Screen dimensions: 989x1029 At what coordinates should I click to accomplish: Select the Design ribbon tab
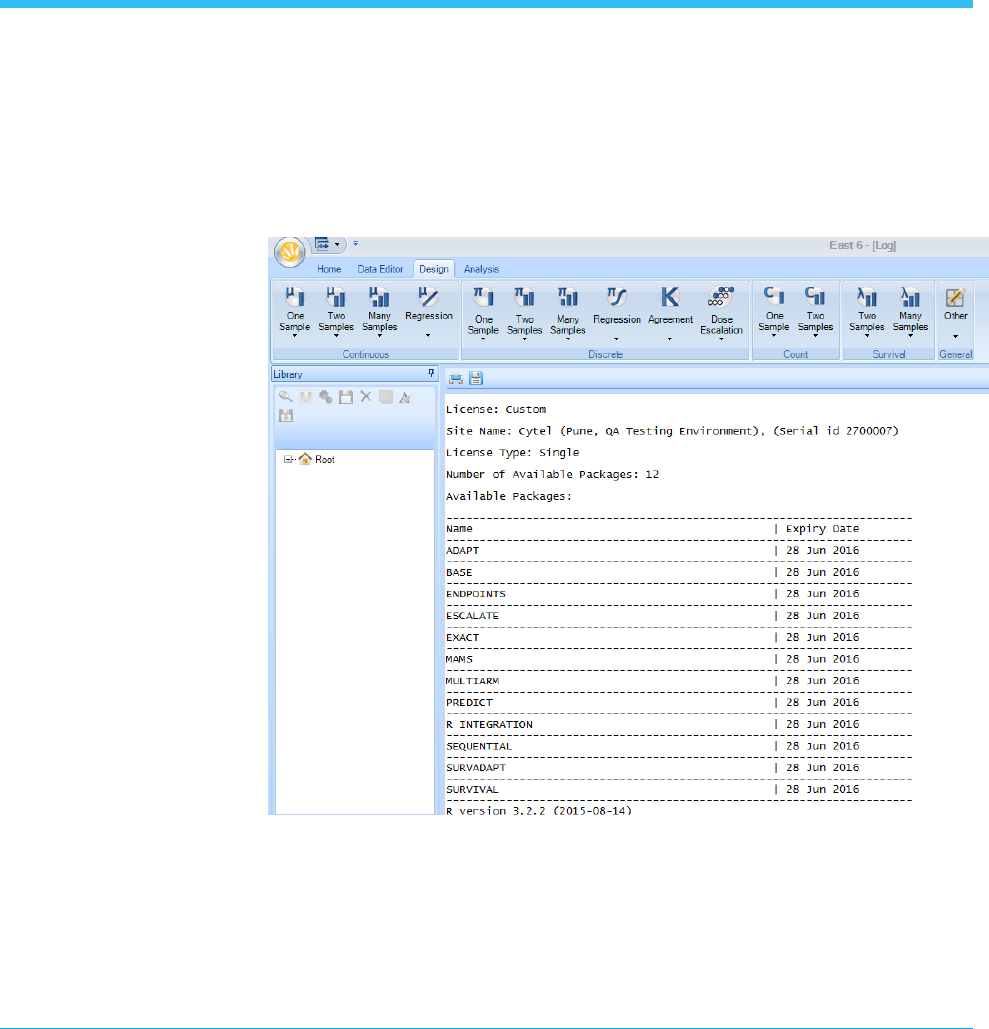[434, 269]
